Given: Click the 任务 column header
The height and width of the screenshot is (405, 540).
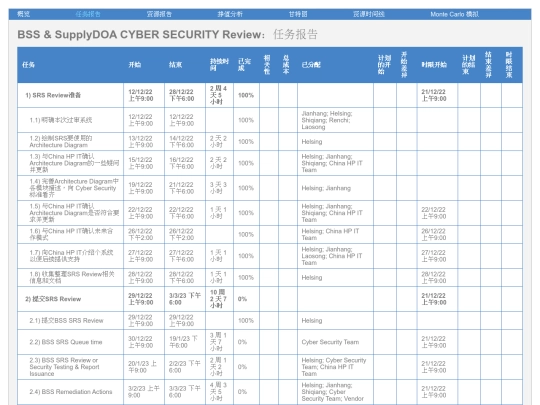Looking at the screenshot, I should 29,65.
